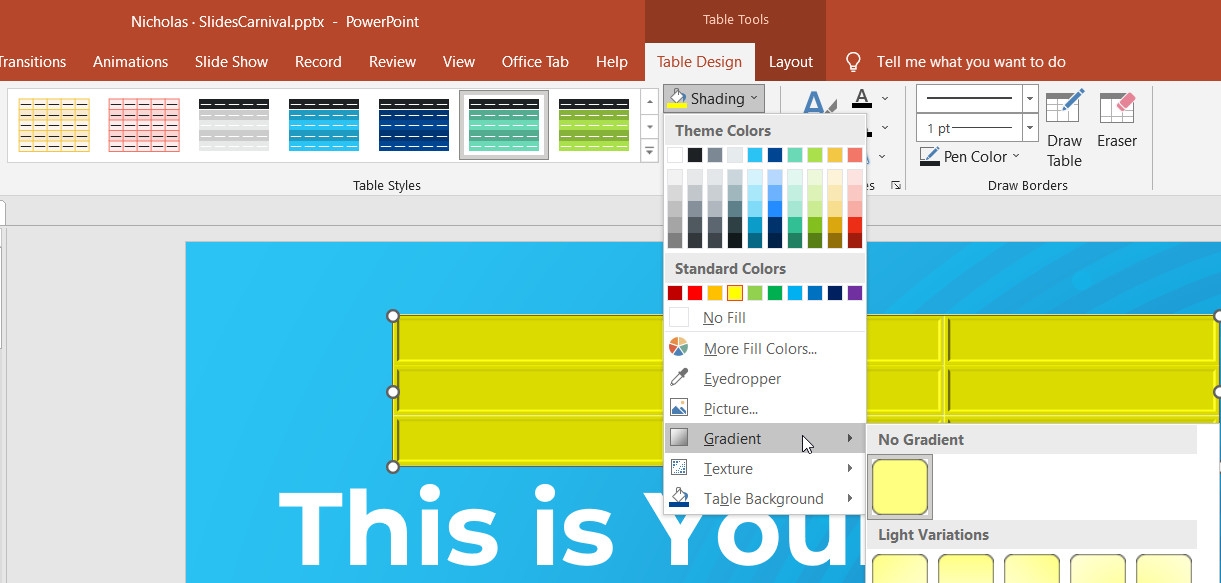Select the Texture menu entry

(765, 468)
